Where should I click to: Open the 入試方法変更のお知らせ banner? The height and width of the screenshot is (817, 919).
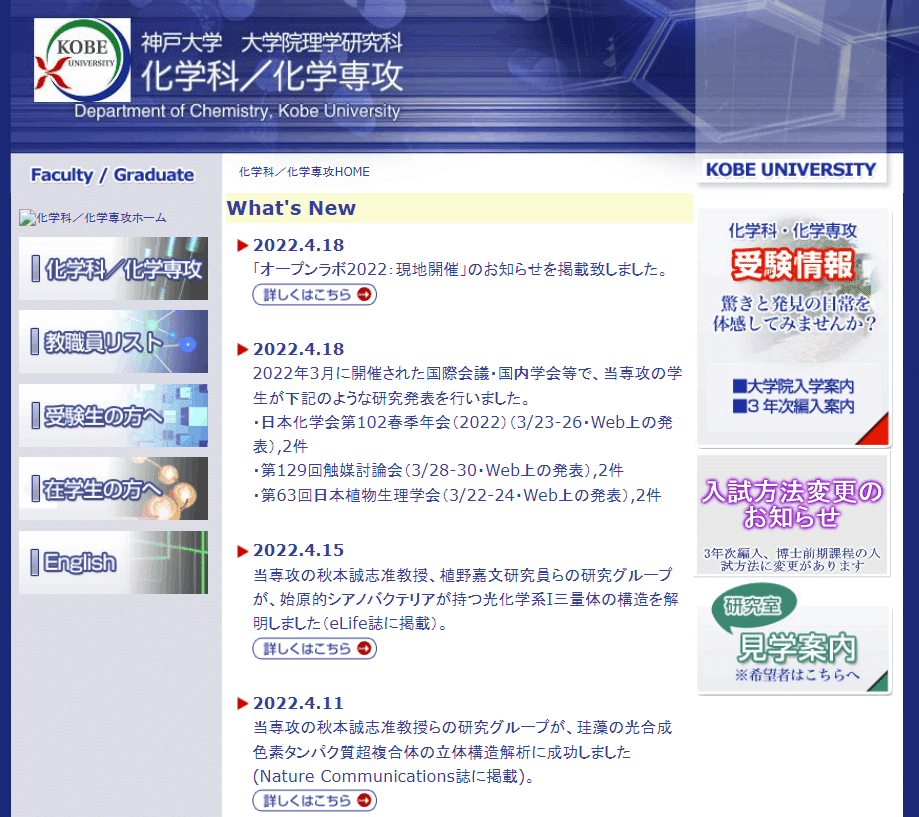[792, 515]
